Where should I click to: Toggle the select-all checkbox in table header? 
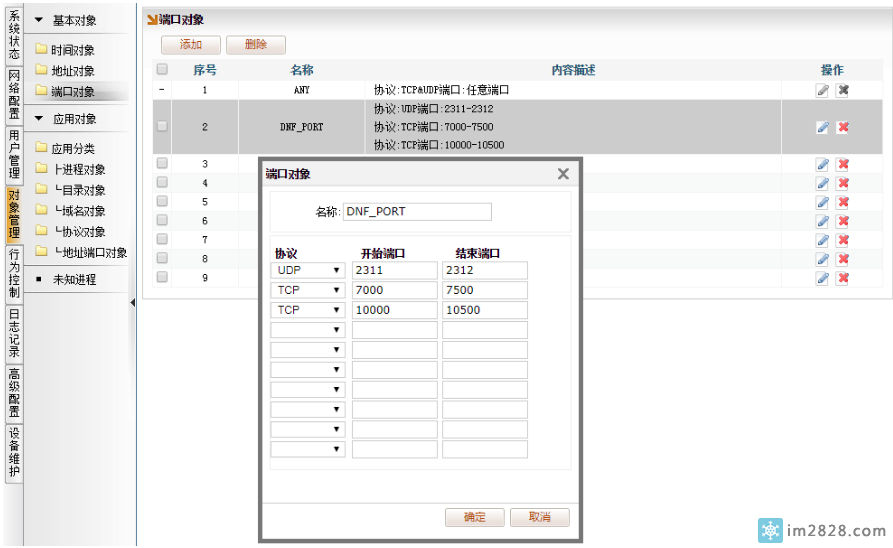[161, 70]
